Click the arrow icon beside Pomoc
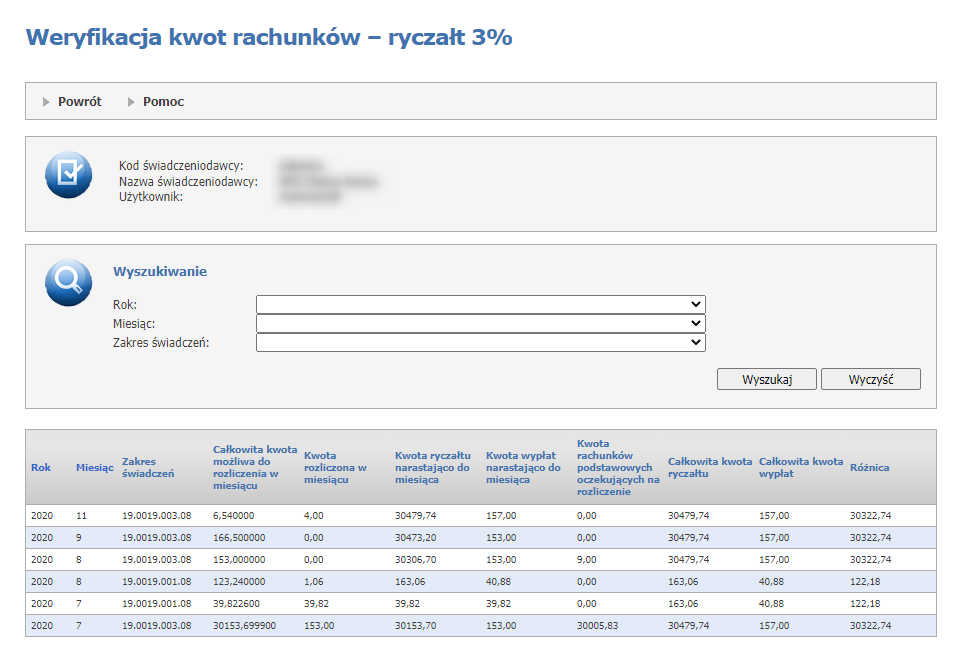 click(x=132, y=102)
